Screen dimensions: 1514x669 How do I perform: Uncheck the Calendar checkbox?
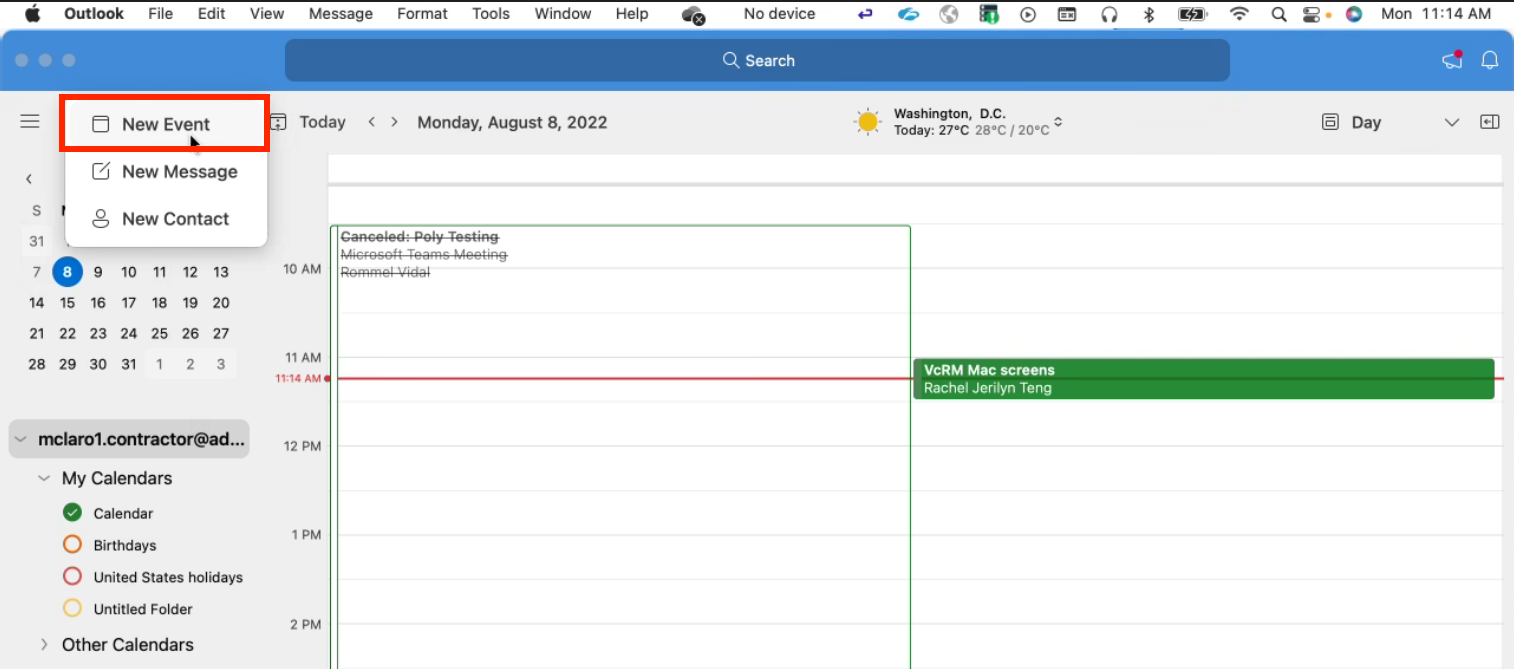72,513
